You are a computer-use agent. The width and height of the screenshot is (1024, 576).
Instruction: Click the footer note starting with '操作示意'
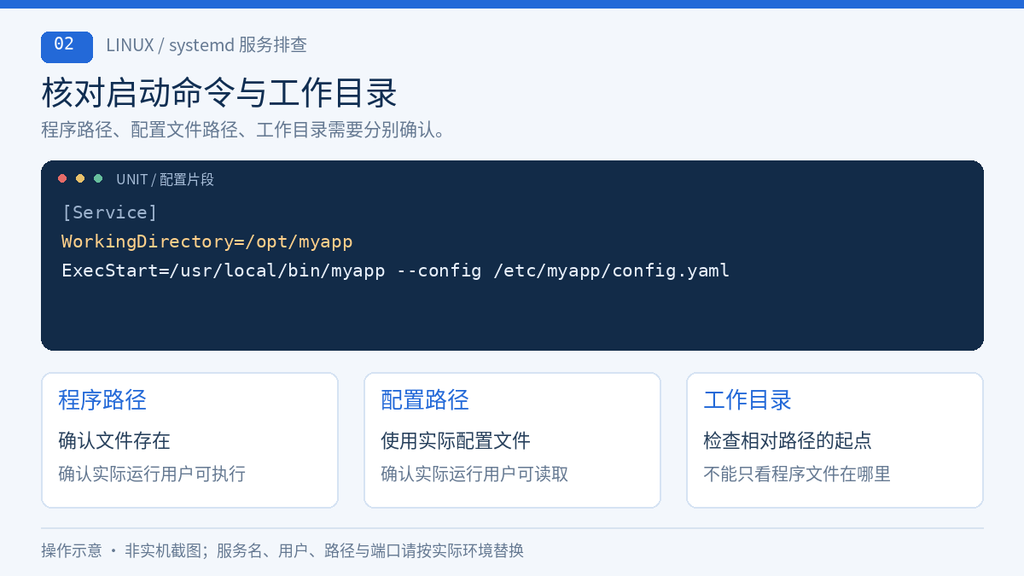click(x=282, y=551)
